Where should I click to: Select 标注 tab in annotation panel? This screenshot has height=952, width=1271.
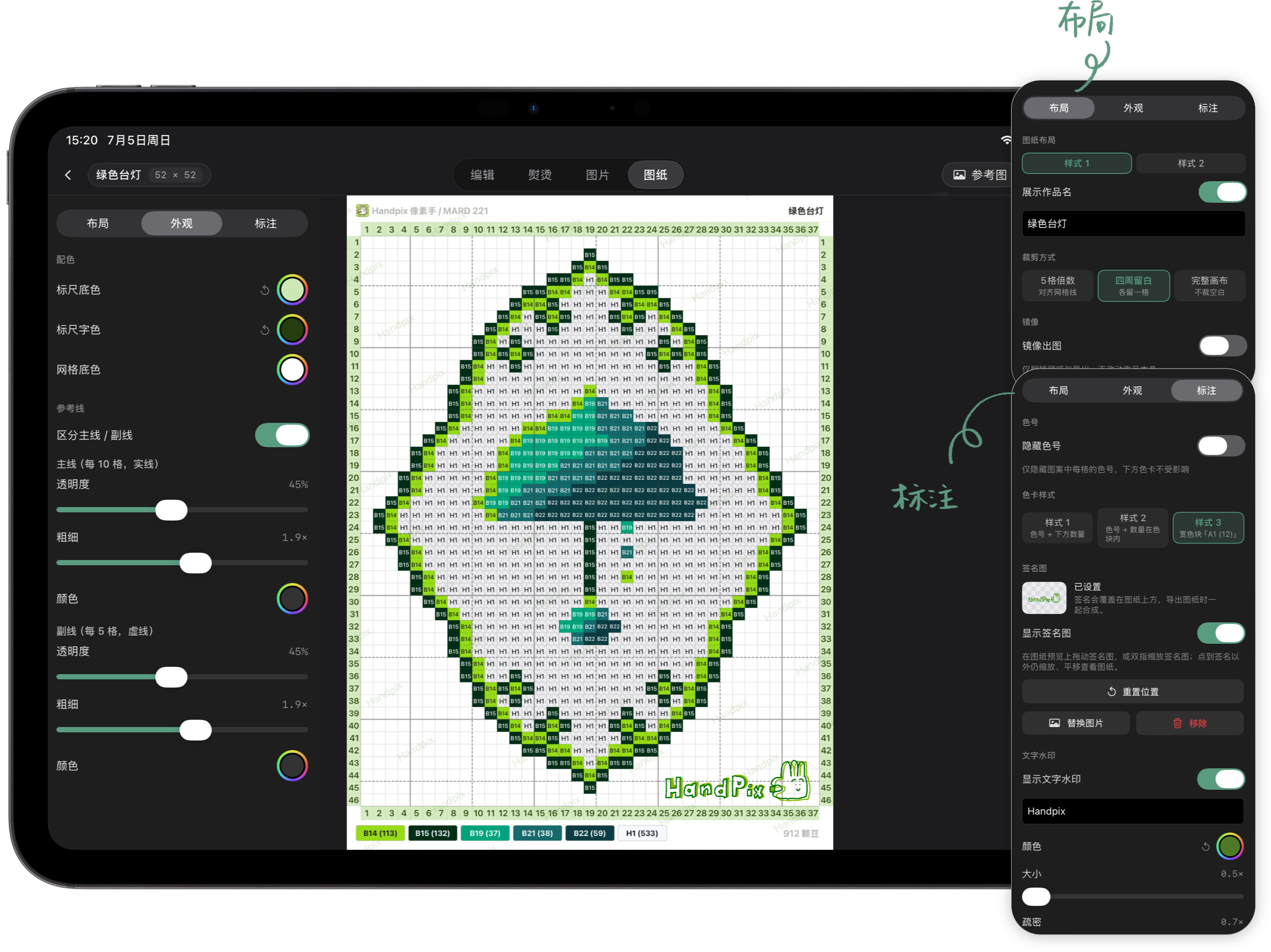tap(1206, 390)
